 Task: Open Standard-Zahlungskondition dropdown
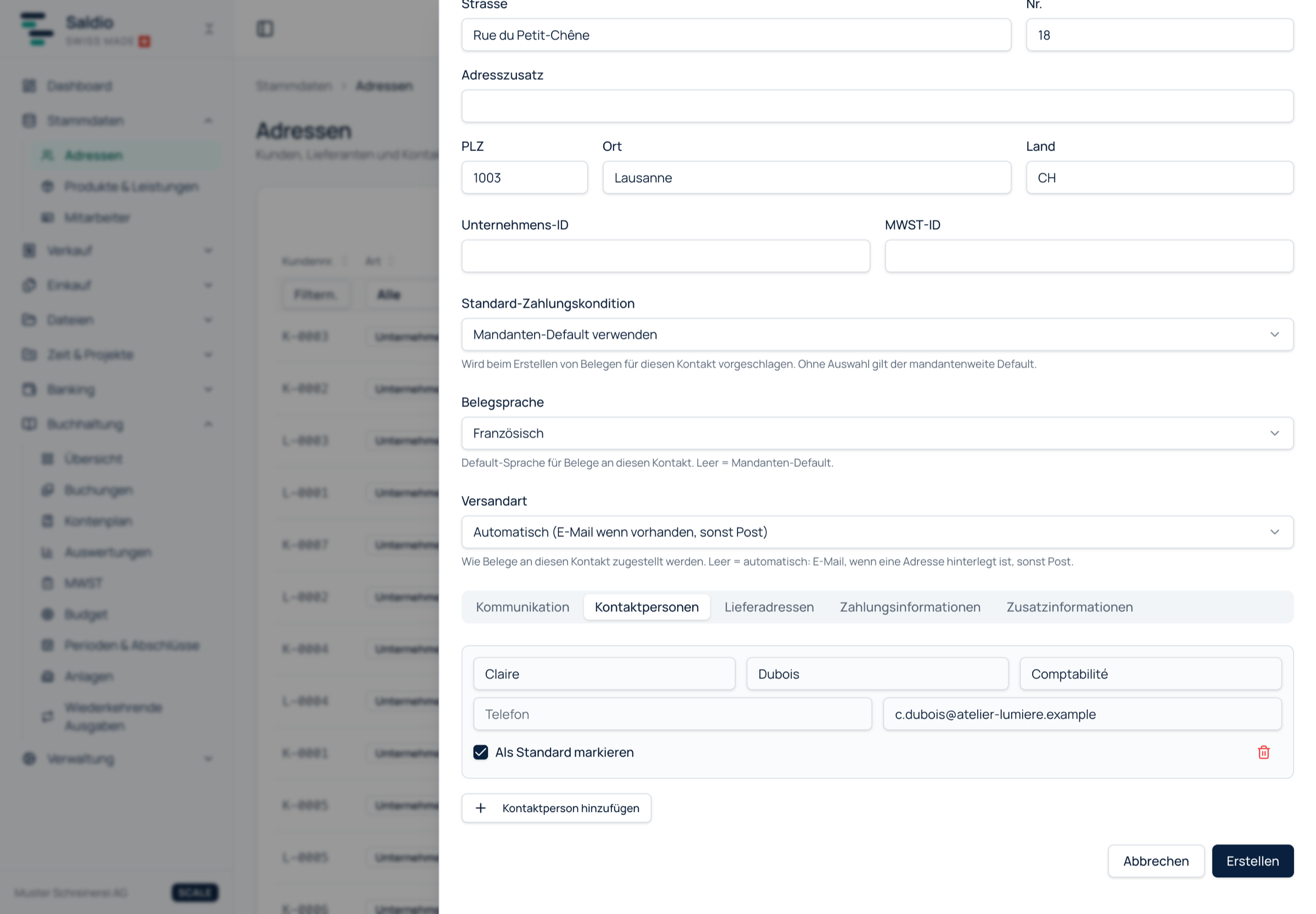coord(877,335)
